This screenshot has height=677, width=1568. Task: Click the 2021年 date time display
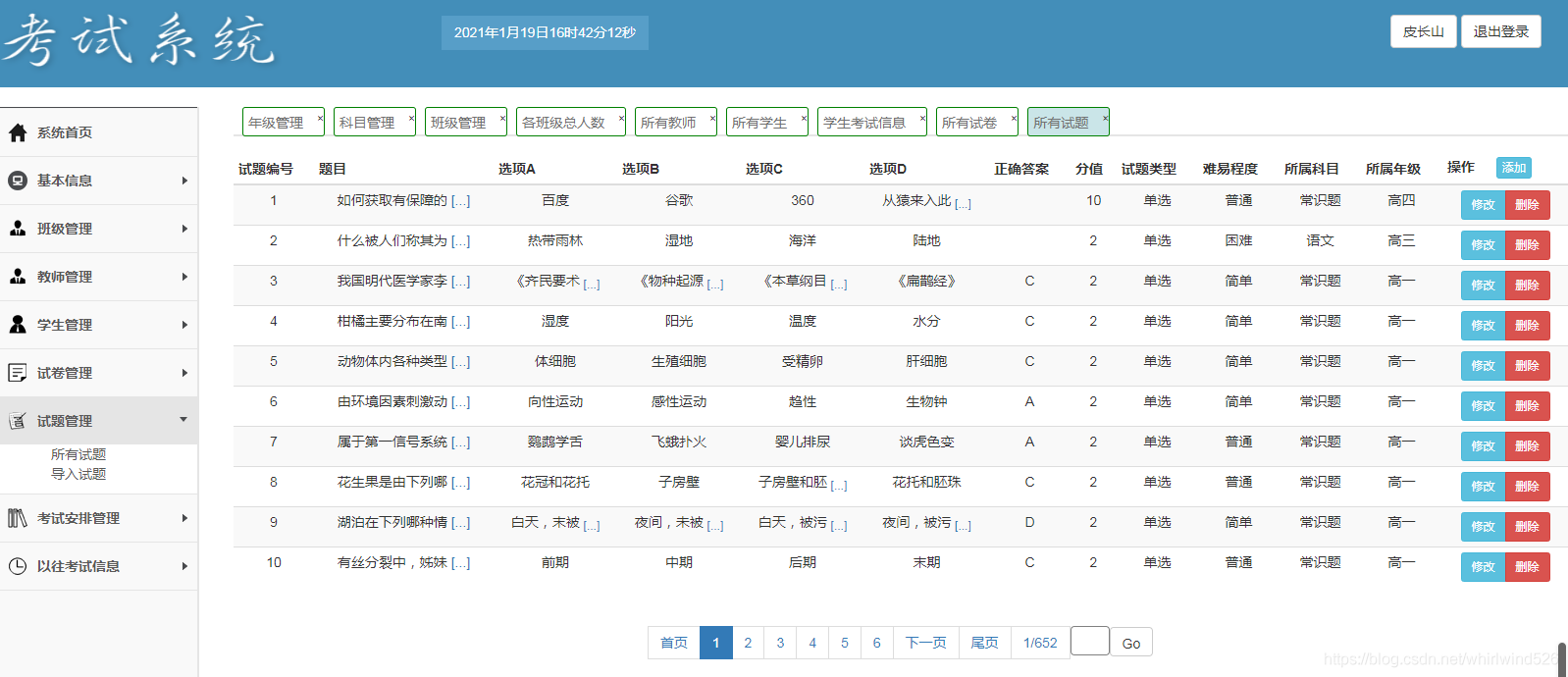(545, 32)
